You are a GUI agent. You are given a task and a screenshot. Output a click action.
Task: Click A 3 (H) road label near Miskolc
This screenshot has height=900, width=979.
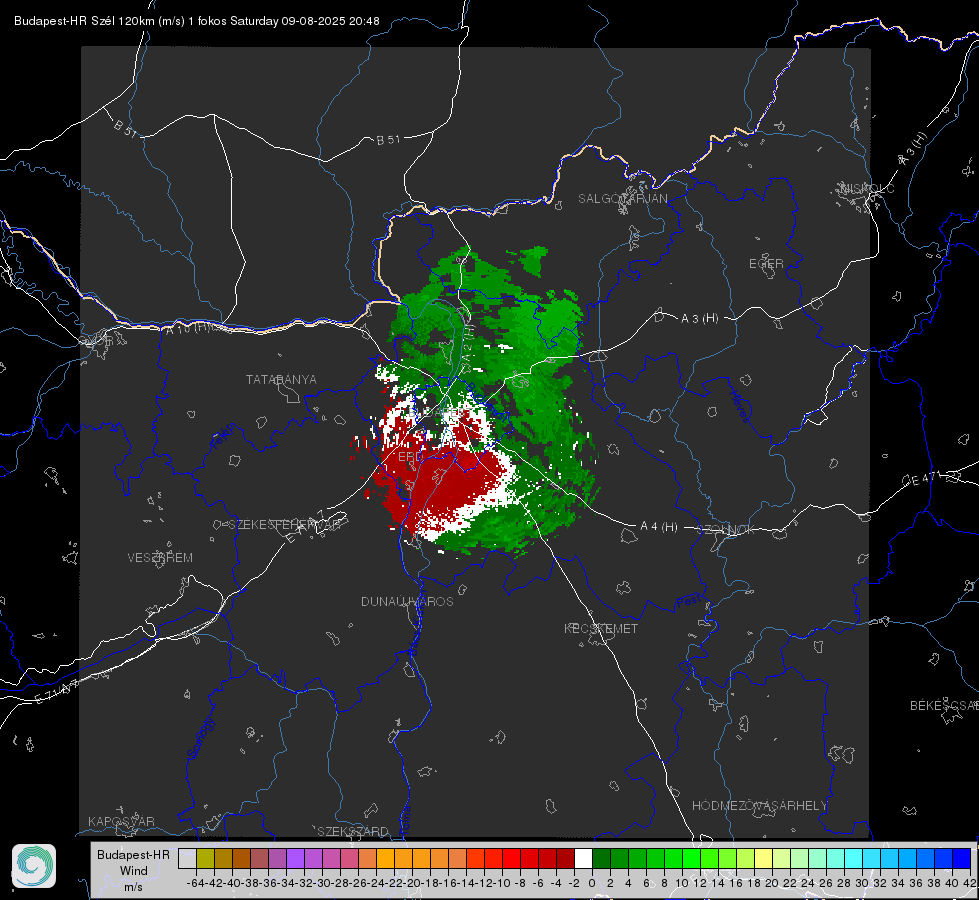(x=913, y=149)
